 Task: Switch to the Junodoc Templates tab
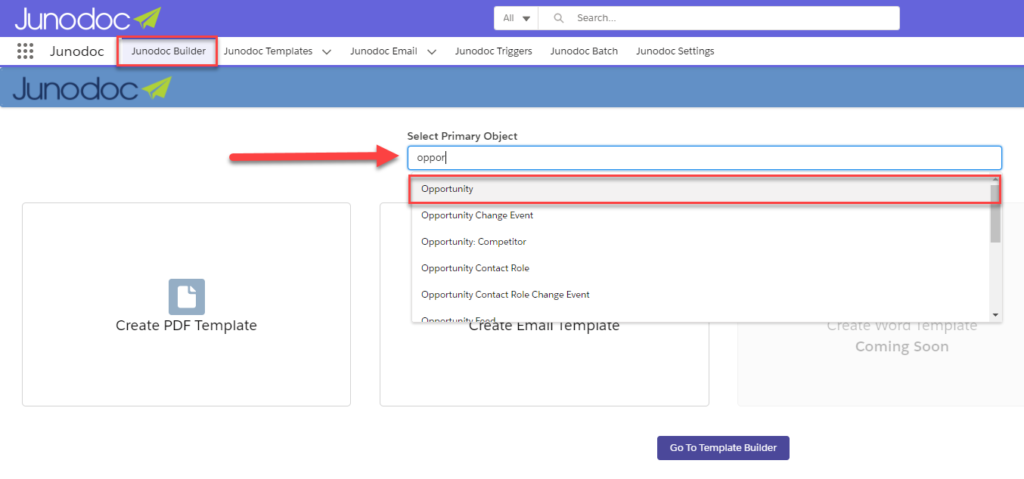click(268, 51)
